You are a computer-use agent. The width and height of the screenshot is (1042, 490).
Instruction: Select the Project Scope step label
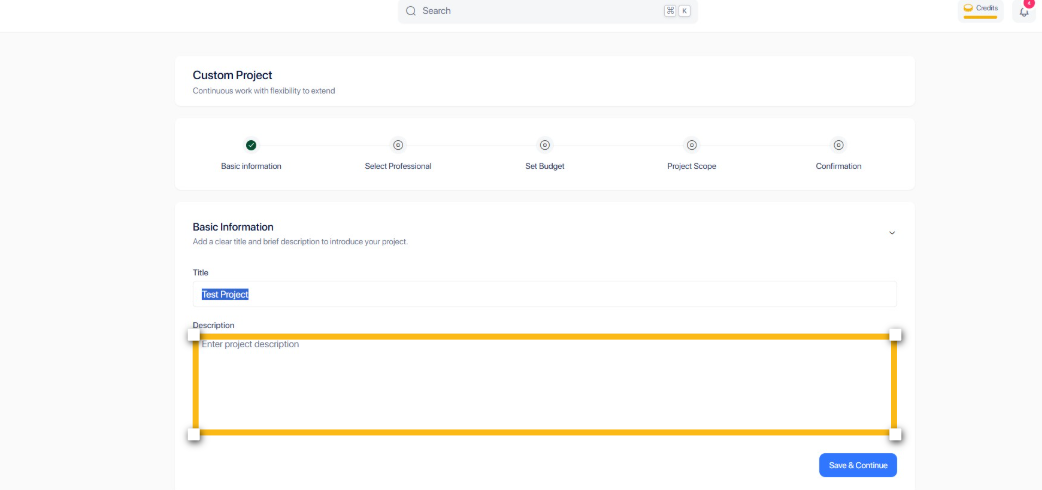(692, 166)
